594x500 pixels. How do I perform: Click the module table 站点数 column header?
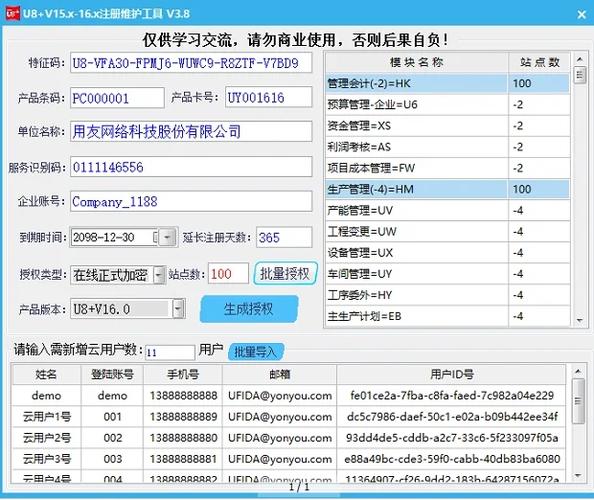point(539,62)
